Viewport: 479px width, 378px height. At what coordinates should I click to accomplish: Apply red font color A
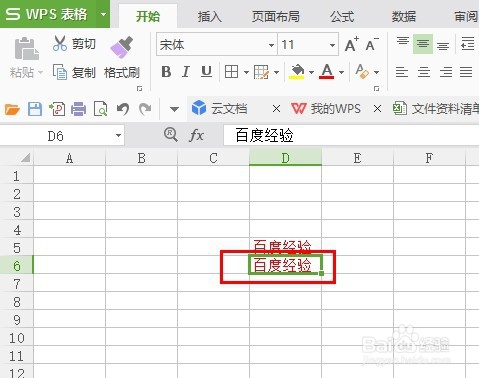(327, 72)
